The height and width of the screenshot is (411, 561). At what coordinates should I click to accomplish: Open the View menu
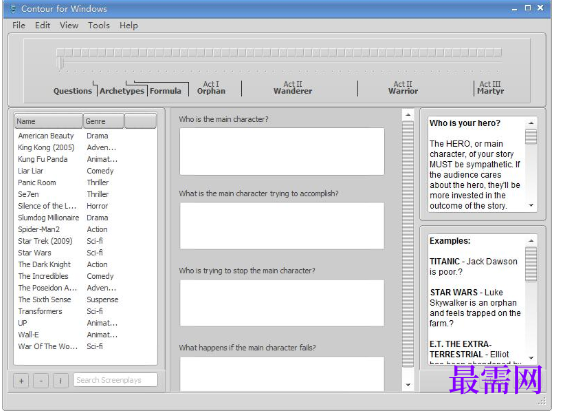[x=69, y=25]
